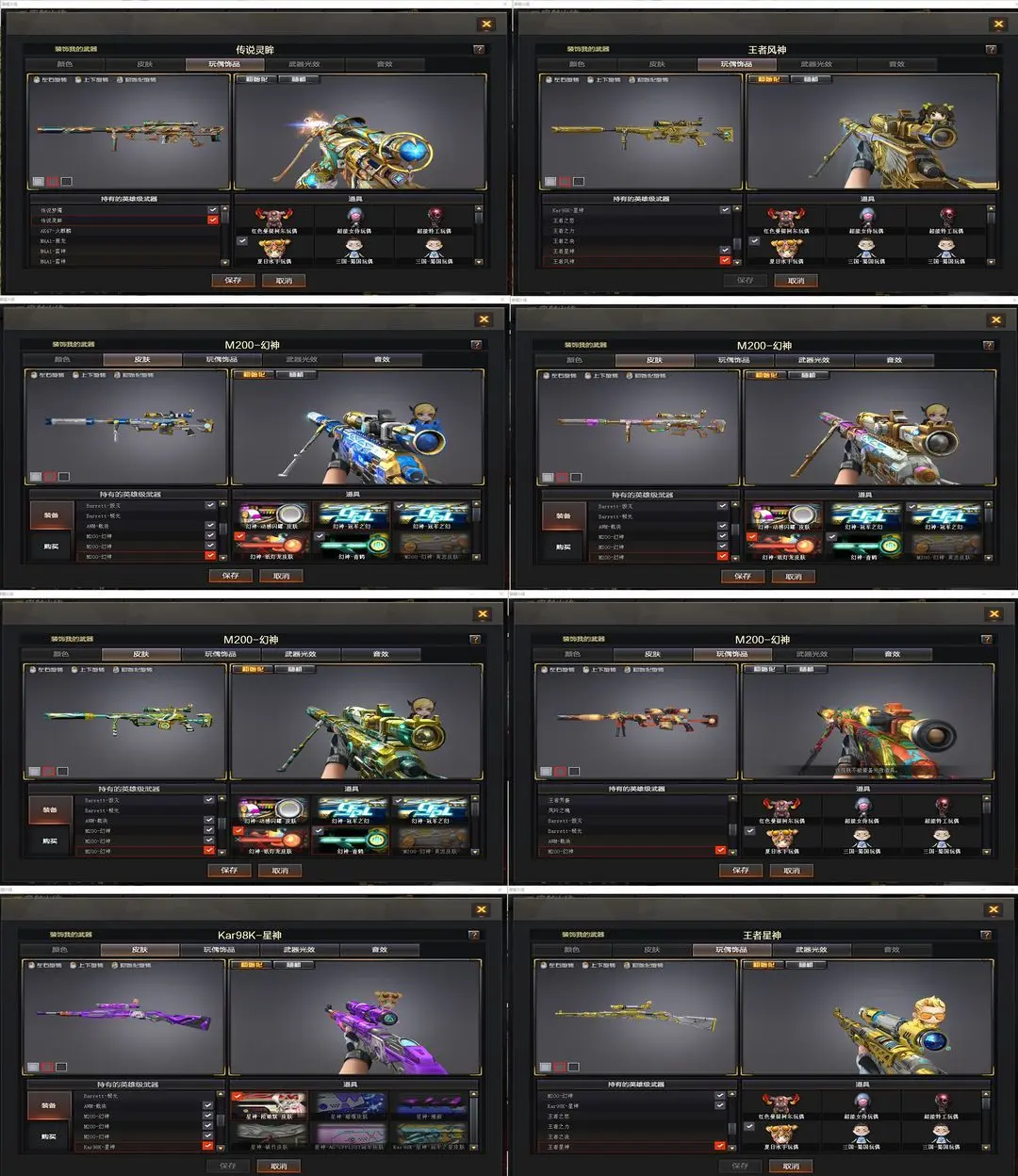Click scroll-up arrow of Kar98K-星神 weapon list
The height and width of the screenshot is (1176, 1018).
pyautogui.click(x=222, y=1095)
